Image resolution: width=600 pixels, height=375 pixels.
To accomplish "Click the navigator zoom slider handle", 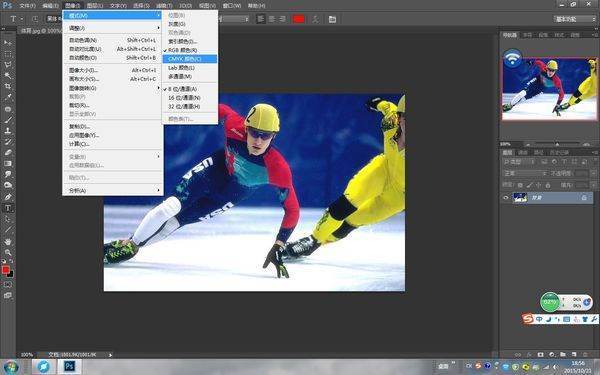I will point(557,144).
